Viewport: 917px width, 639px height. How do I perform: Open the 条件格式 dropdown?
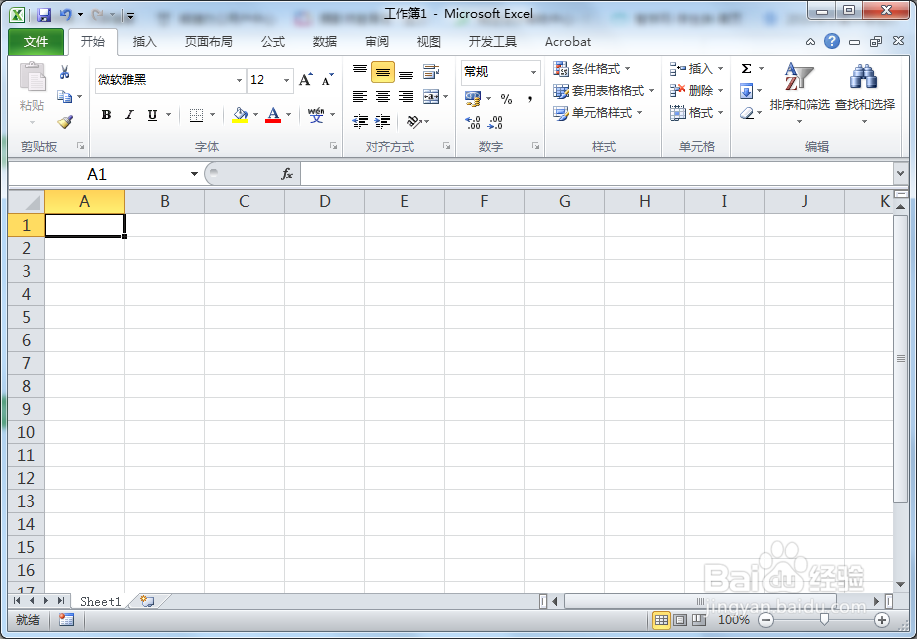pyautogui.click(x=592, y=68)
